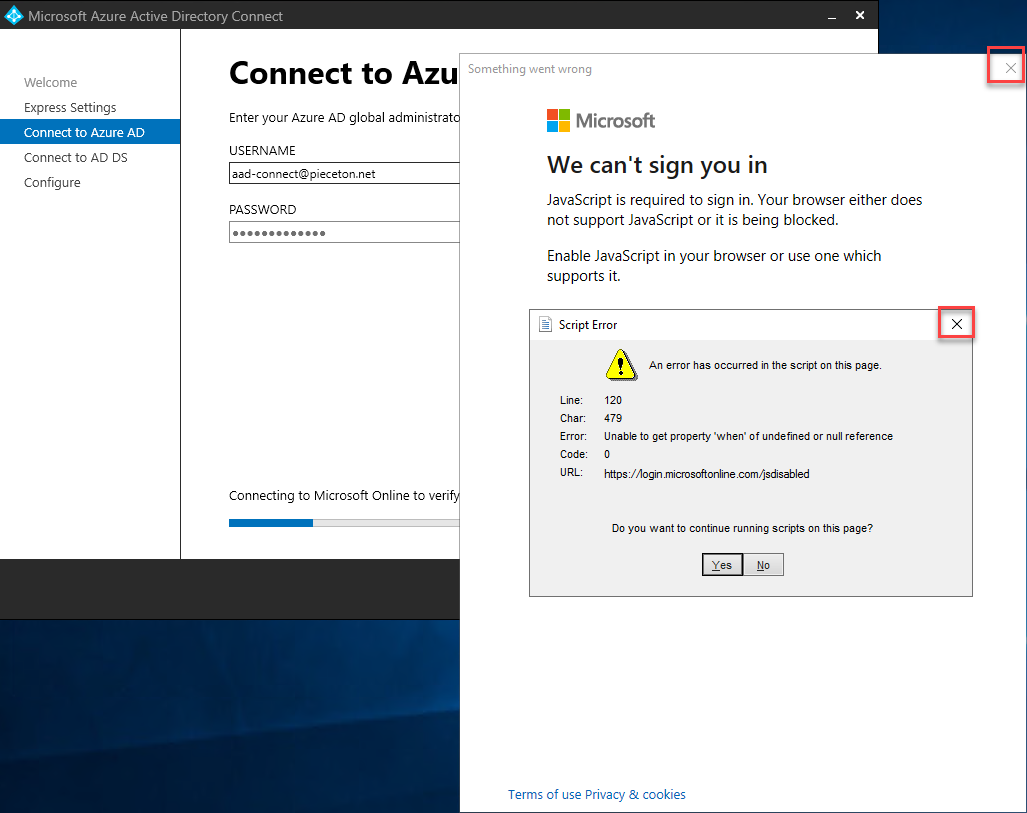Close the Azure Active Directory Connect window

point(860,15)
